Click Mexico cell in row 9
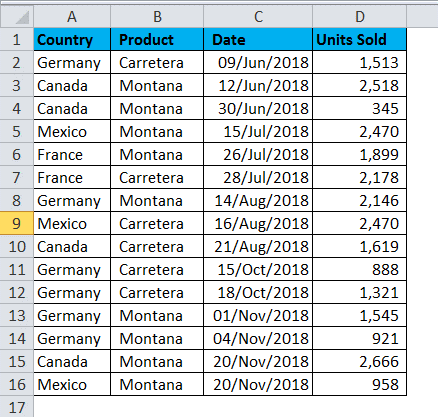The width and height of the screenshot is (438, 417). (x=72, y=224)
